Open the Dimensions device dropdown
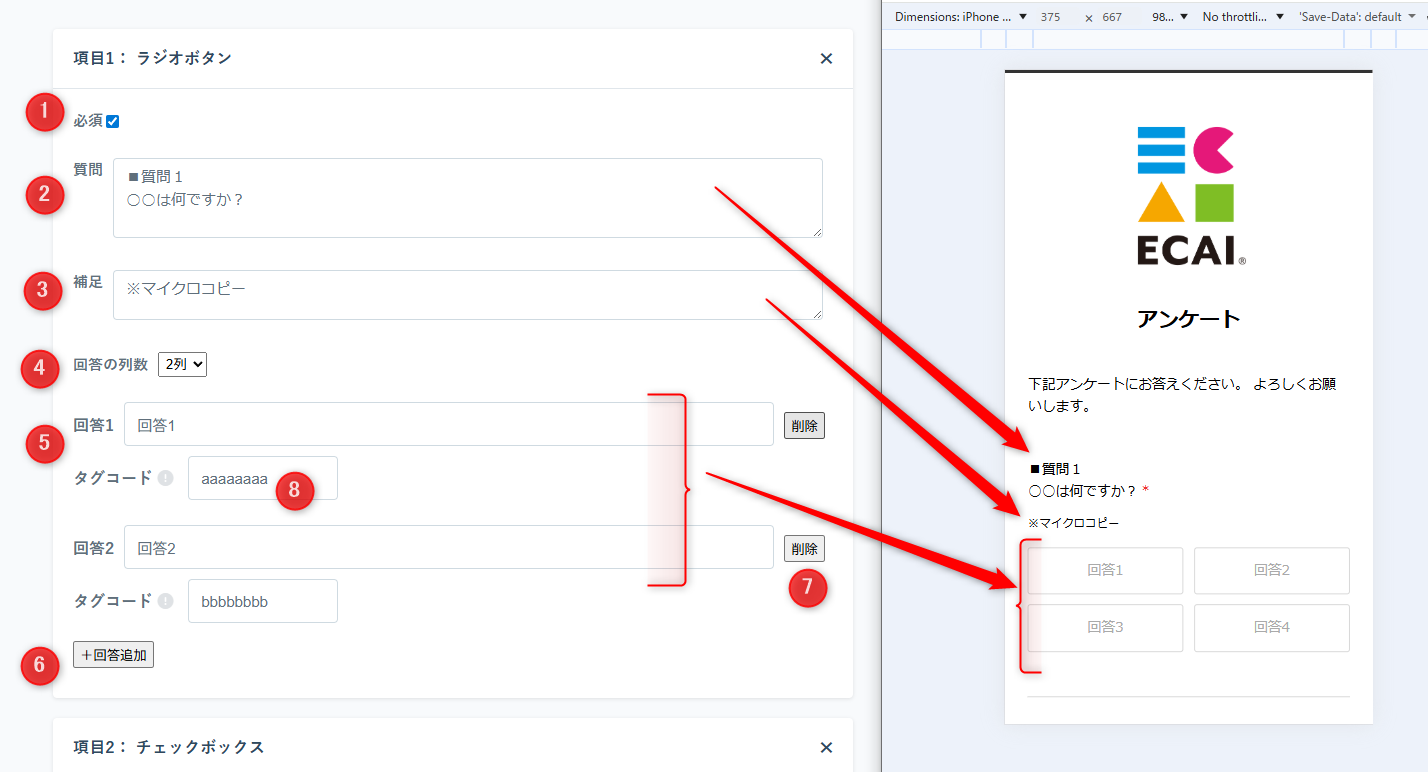The image size is (1428, 772). (960, 17)
